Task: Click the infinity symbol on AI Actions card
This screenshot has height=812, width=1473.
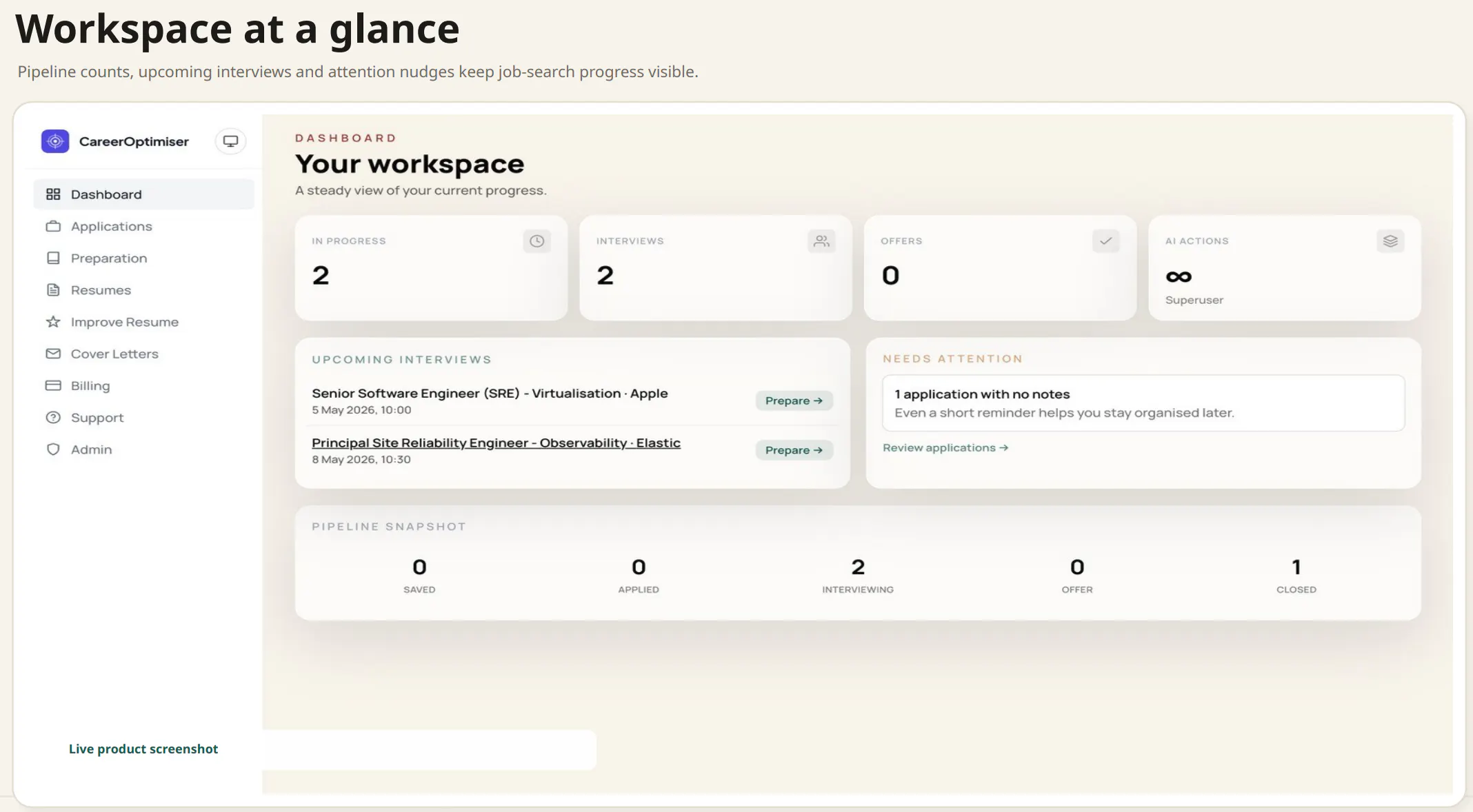Action: (1179, 276)
